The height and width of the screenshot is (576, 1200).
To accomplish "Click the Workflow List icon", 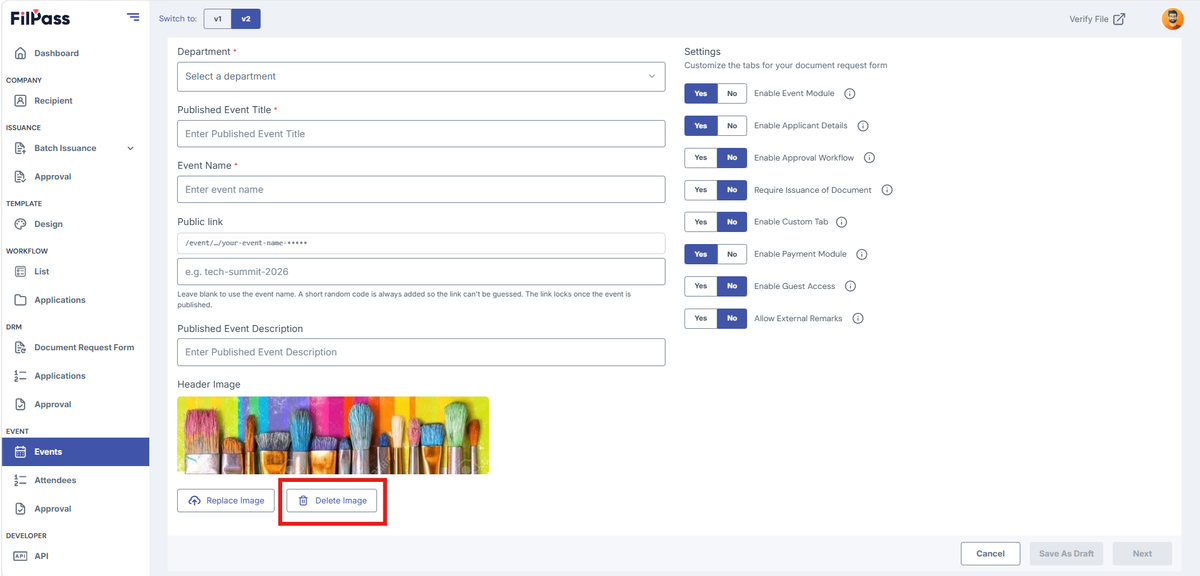I will pyautogui.click(x=20, y=271).
